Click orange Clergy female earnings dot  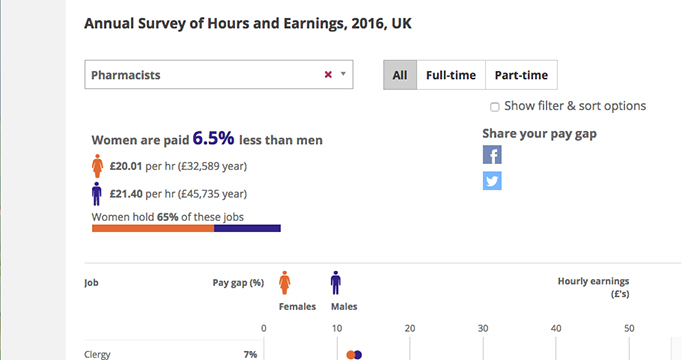click(351, 355)
